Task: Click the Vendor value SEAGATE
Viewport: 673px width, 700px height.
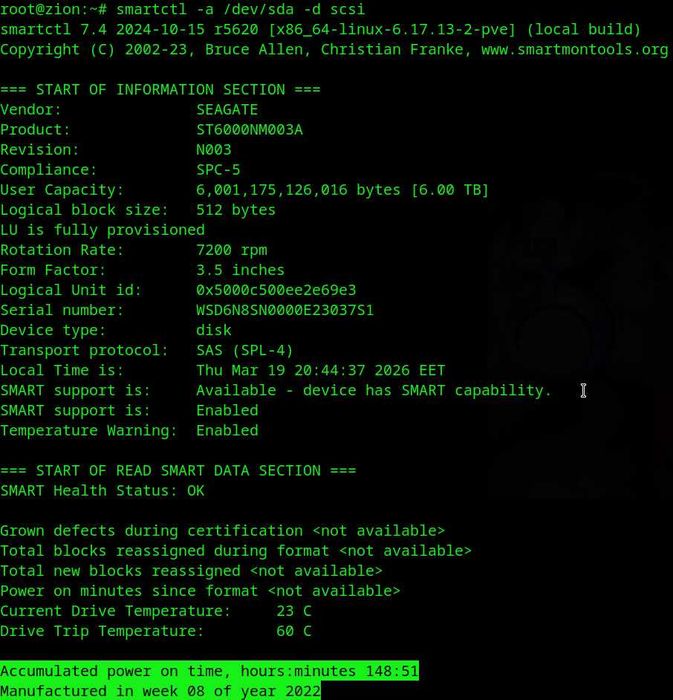Action: coord(227,110)
